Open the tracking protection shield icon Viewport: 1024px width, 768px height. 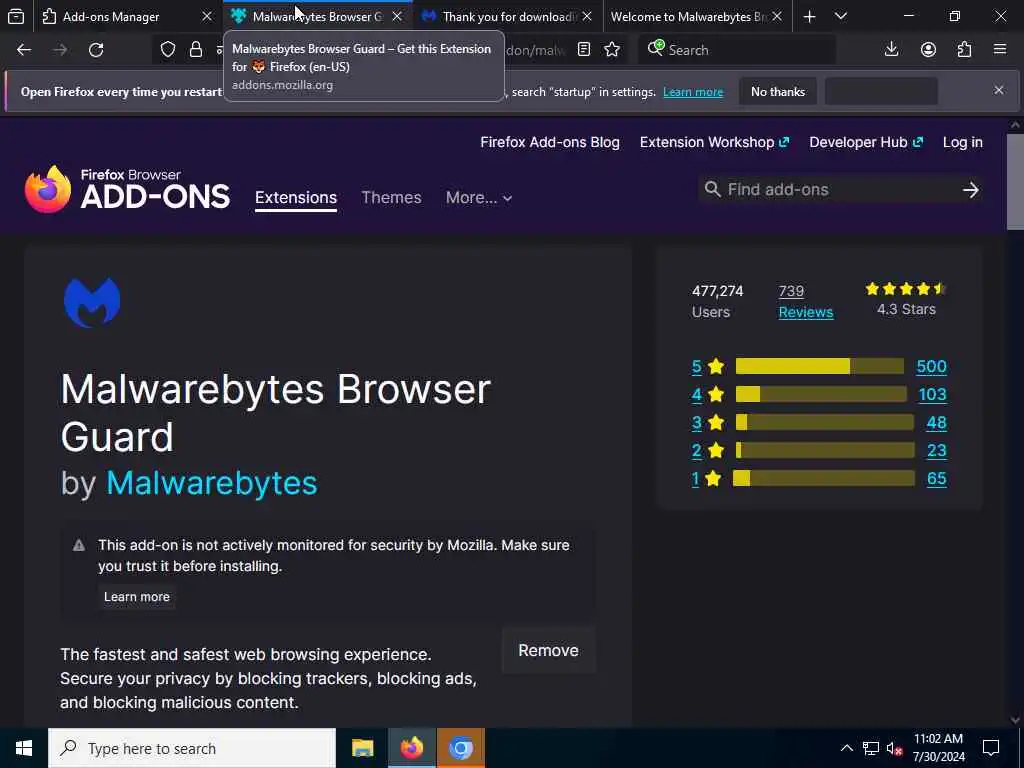168,50
